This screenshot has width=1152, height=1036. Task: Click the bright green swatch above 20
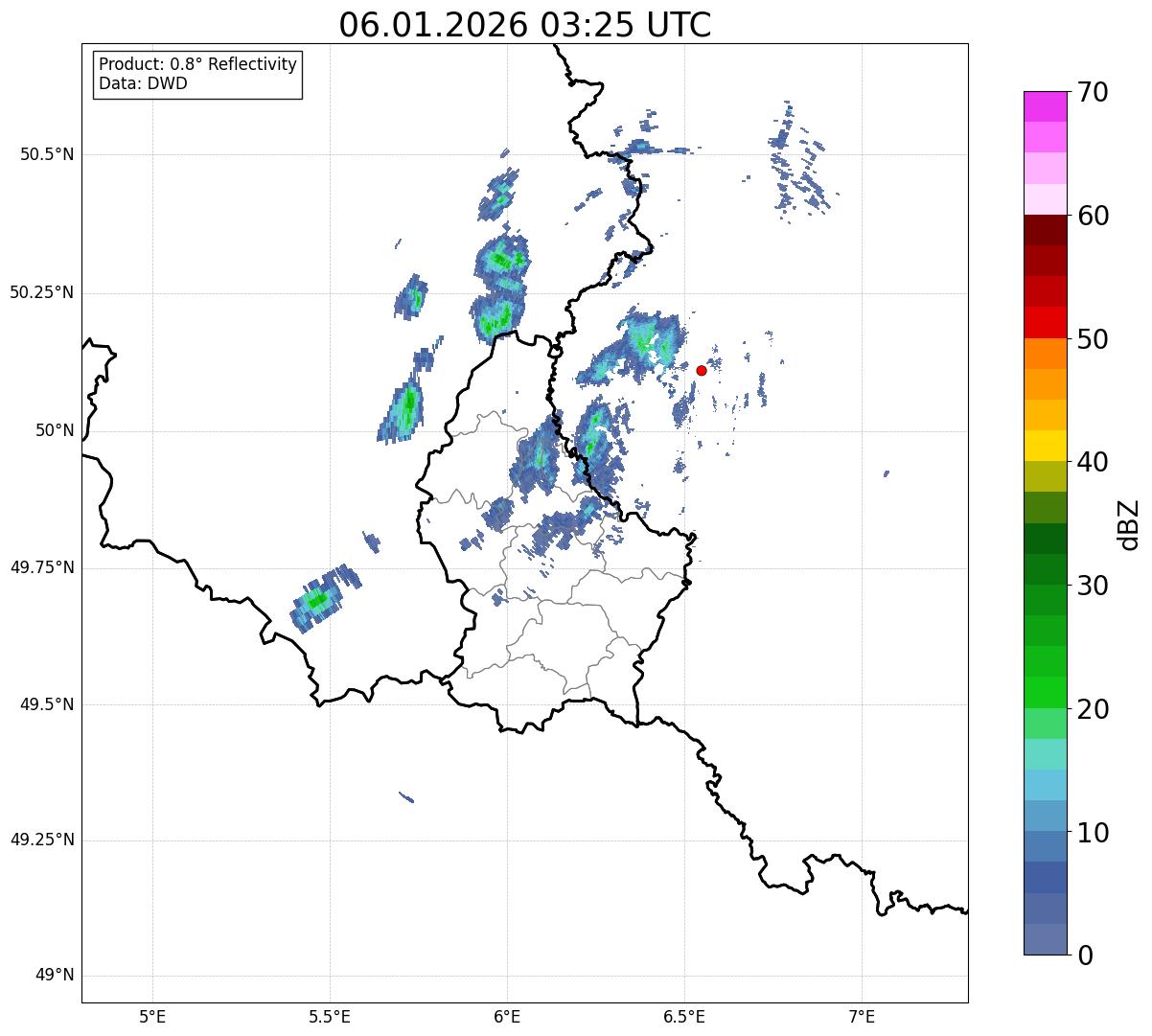coord(1046,693)
